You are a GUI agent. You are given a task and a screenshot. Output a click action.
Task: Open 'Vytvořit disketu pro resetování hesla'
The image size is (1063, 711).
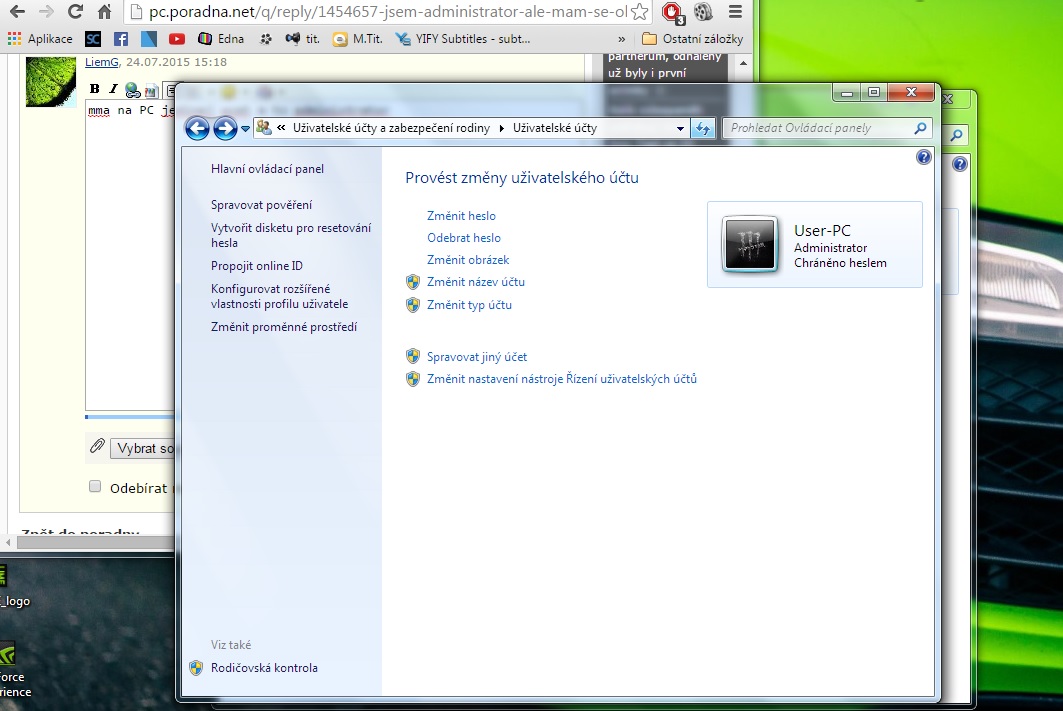click(x=291, y=235)
